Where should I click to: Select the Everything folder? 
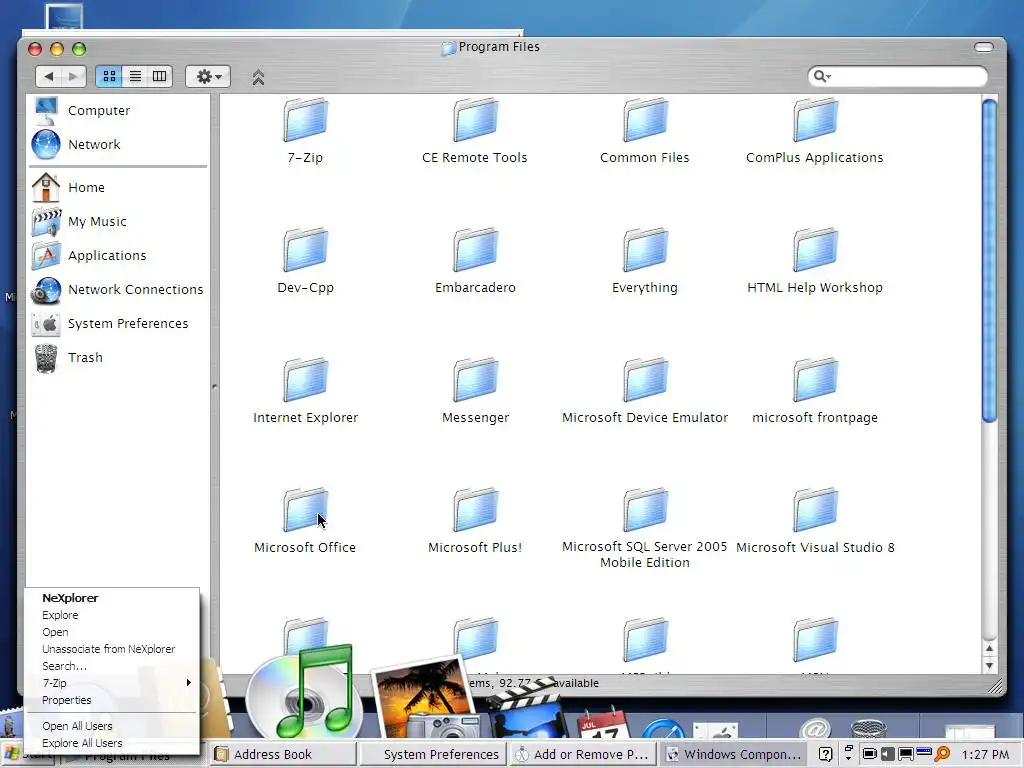(645, 250)
